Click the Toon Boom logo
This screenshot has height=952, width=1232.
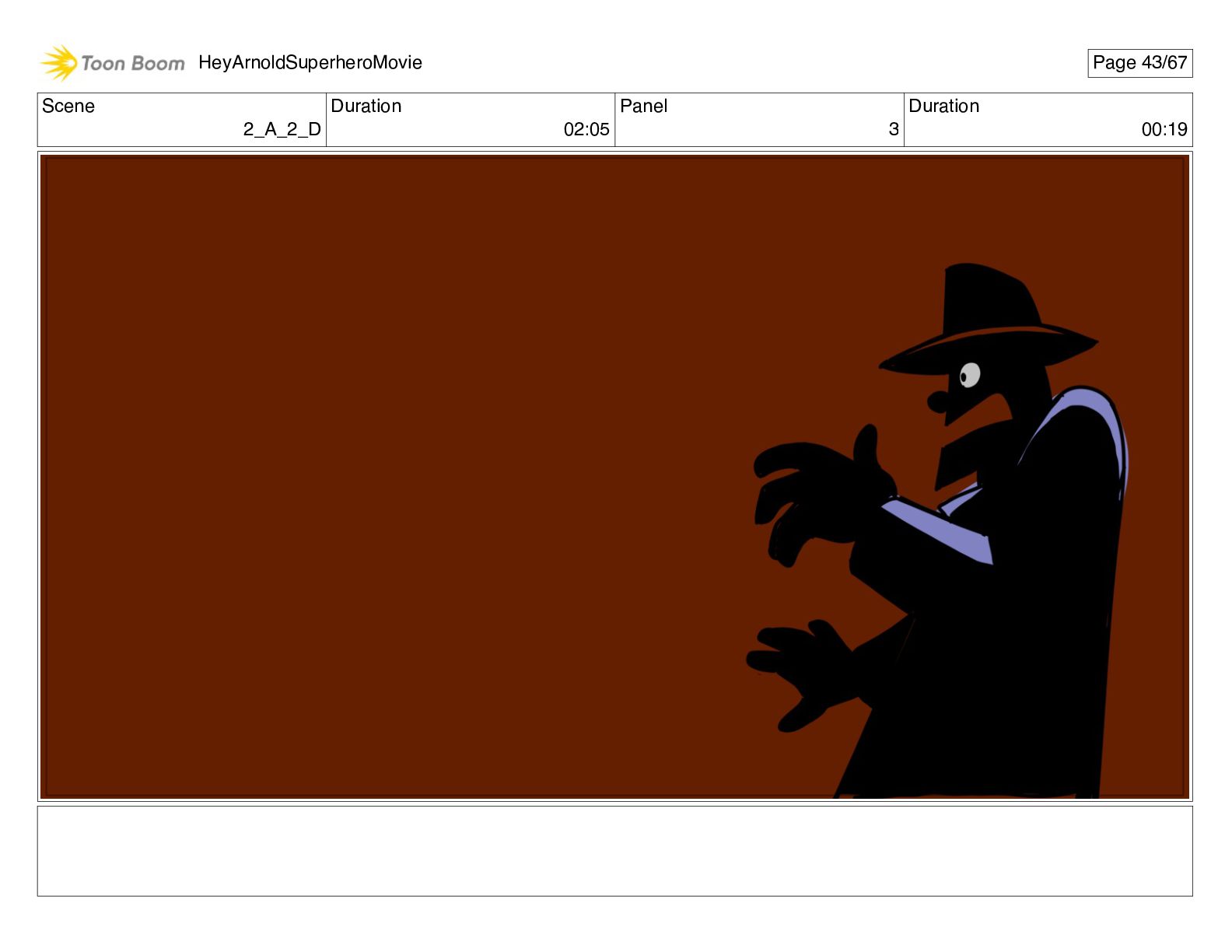pos(113,63)
